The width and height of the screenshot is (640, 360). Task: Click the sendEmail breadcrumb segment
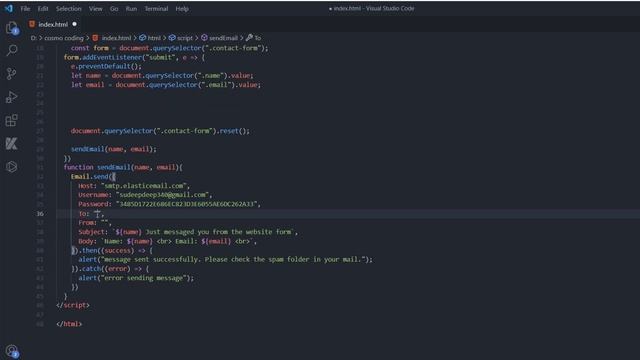click(220, 38)
